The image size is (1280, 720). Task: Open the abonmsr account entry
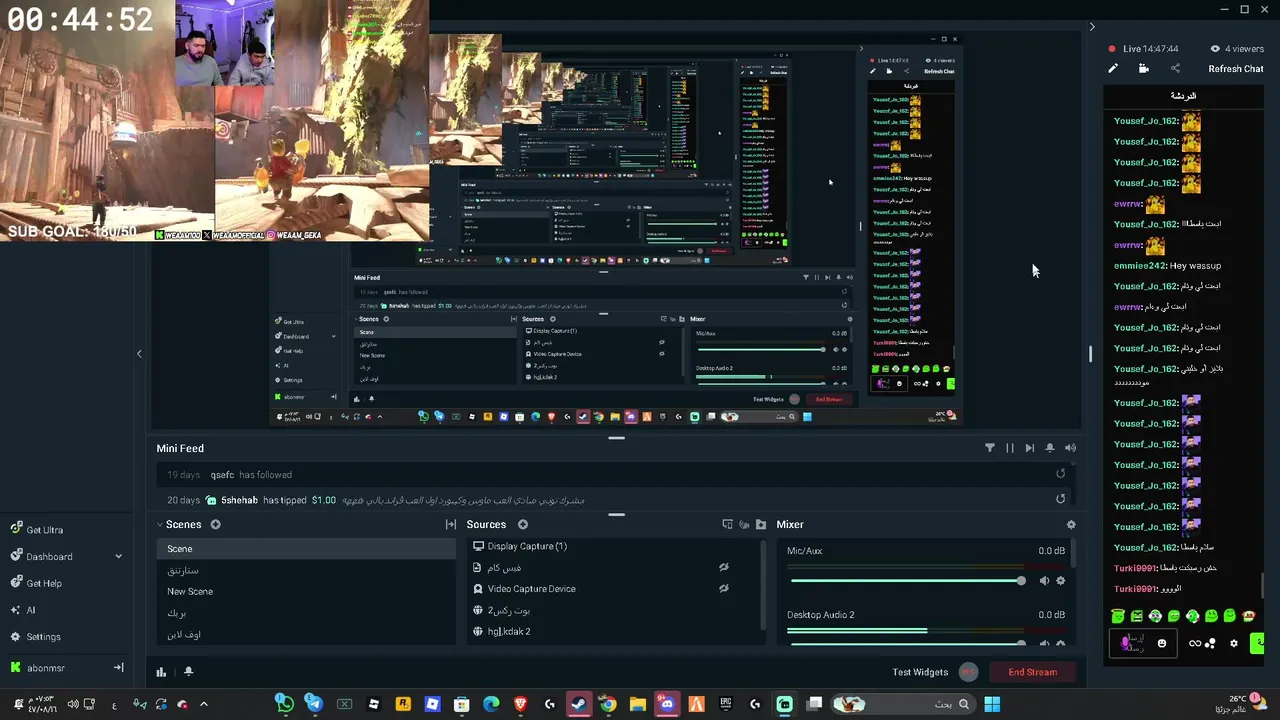pyautogui.click(x=38, y=668)
